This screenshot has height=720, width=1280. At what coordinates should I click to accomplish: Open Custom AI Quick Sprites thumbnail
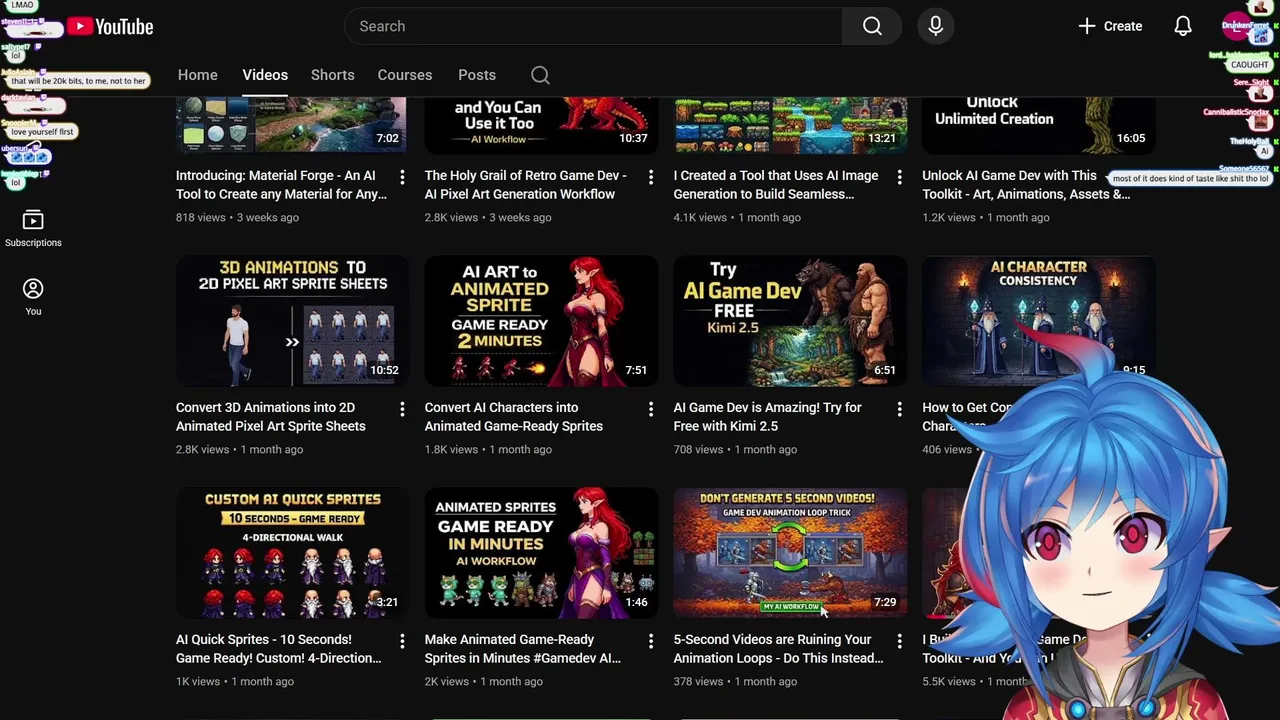click(x=292, y=553)
